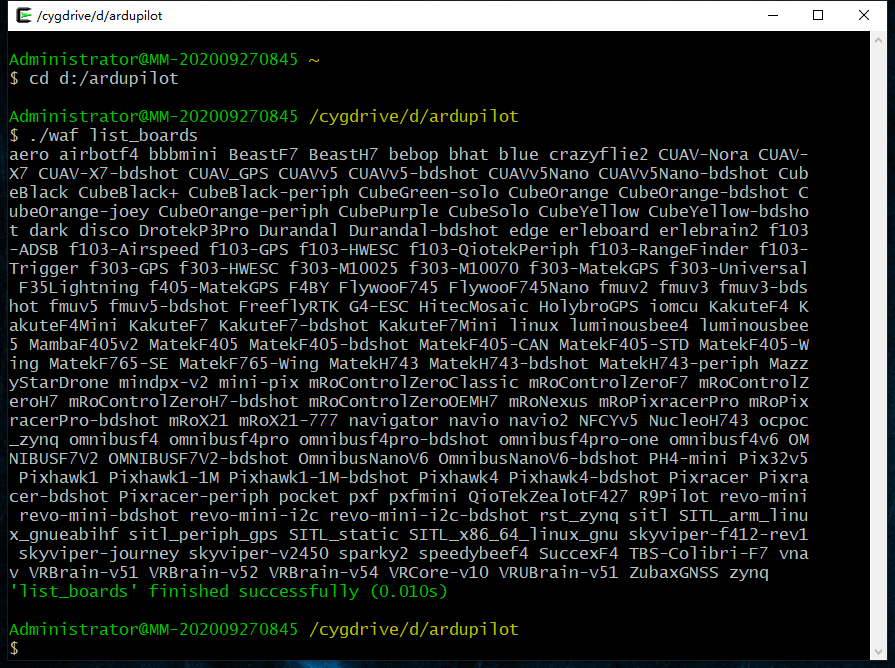The image size is (895, 668).
Task: Maximize the terminal window
Action: [818, 15]
